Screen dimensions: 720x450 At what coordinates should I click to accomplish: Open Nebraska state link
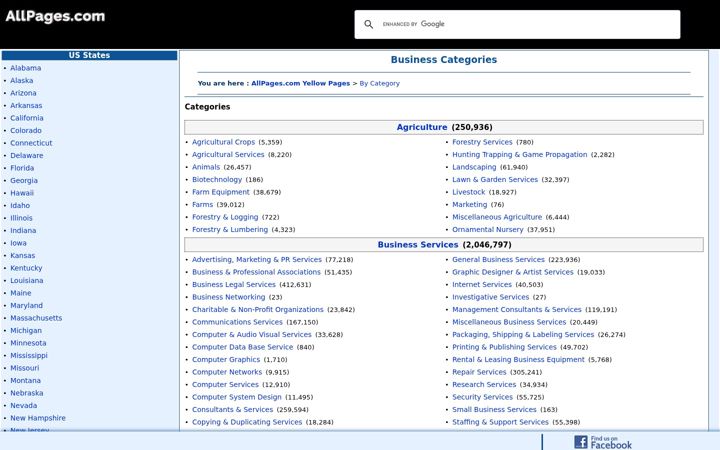(x=27, y=393)
